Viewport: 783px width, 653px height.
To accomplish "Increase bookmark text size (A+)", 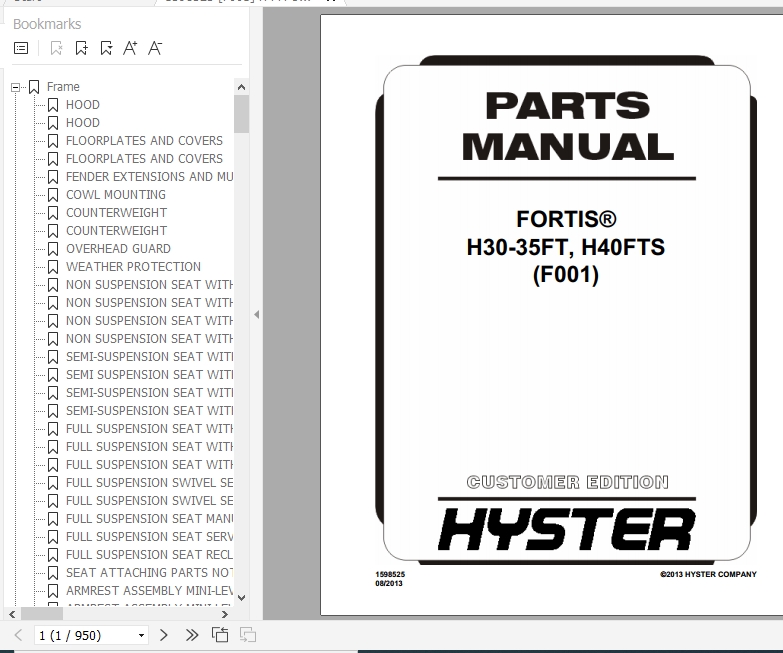I will pyautogui.click(x=130, y=48).
